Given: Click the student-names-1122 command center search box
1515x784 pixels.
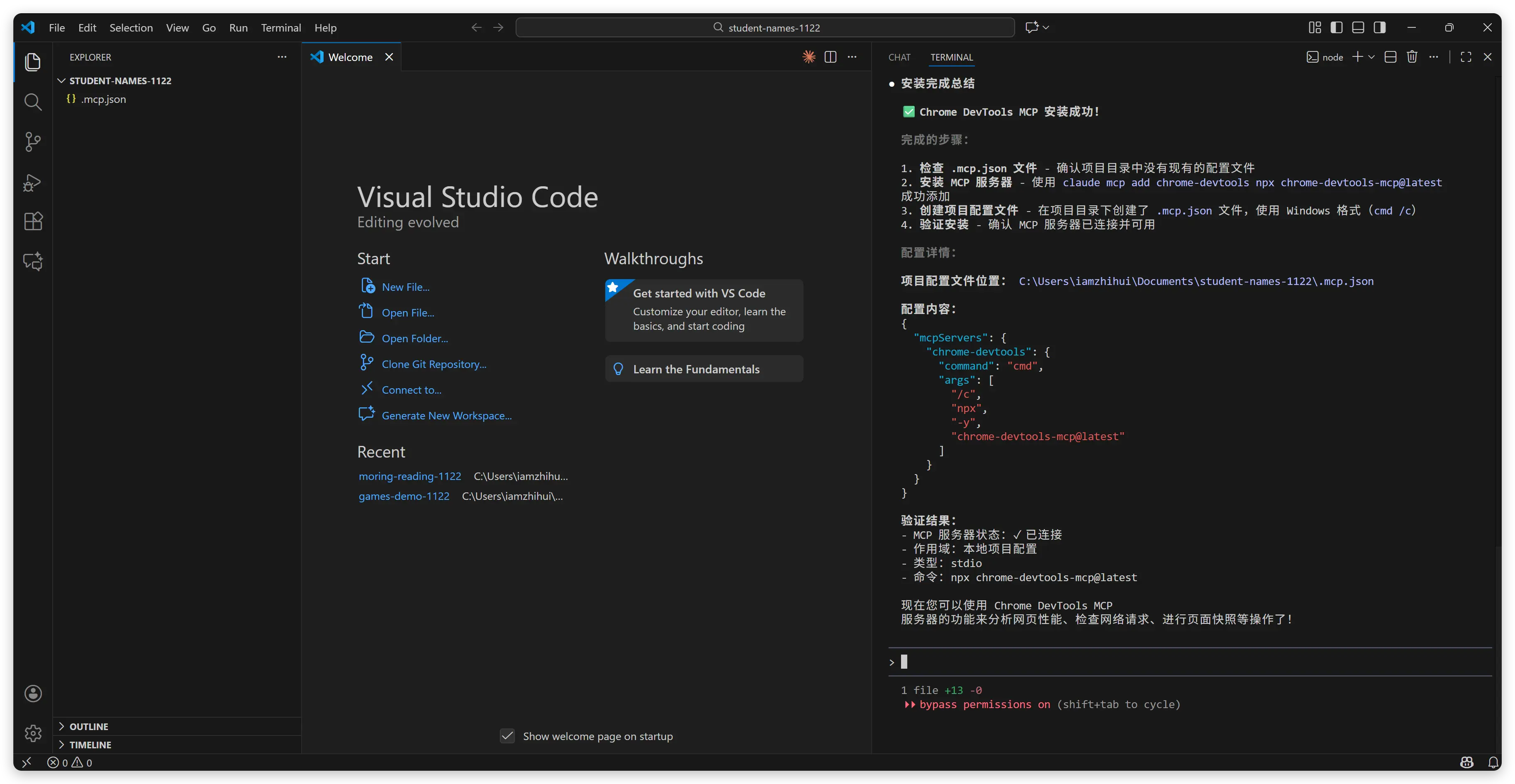Looking at the screenshot, I should [x=765, y=28].
